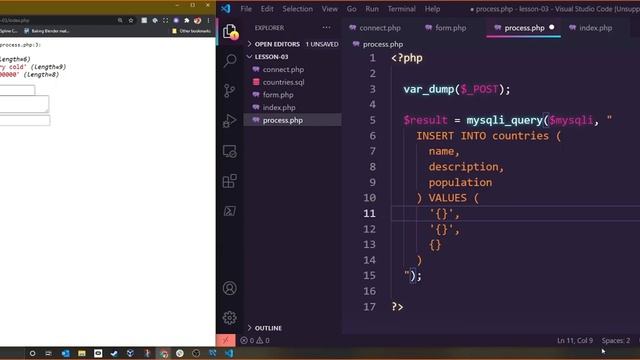Click the fullscreen-frame browser extension icon

point(165,20)
